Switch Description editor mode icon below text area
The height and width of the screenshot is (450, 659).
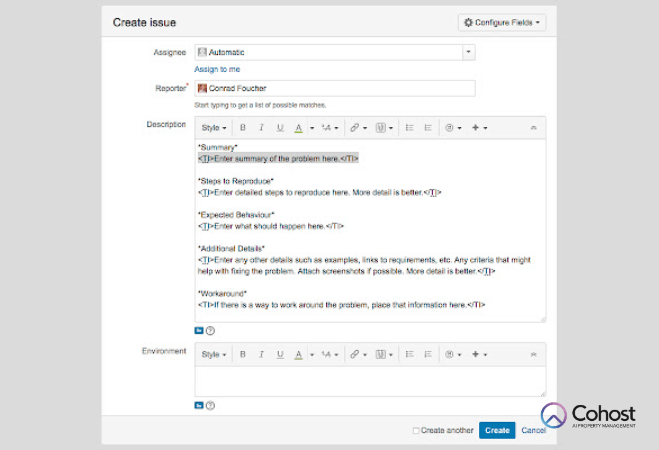(x=199, y=331)
